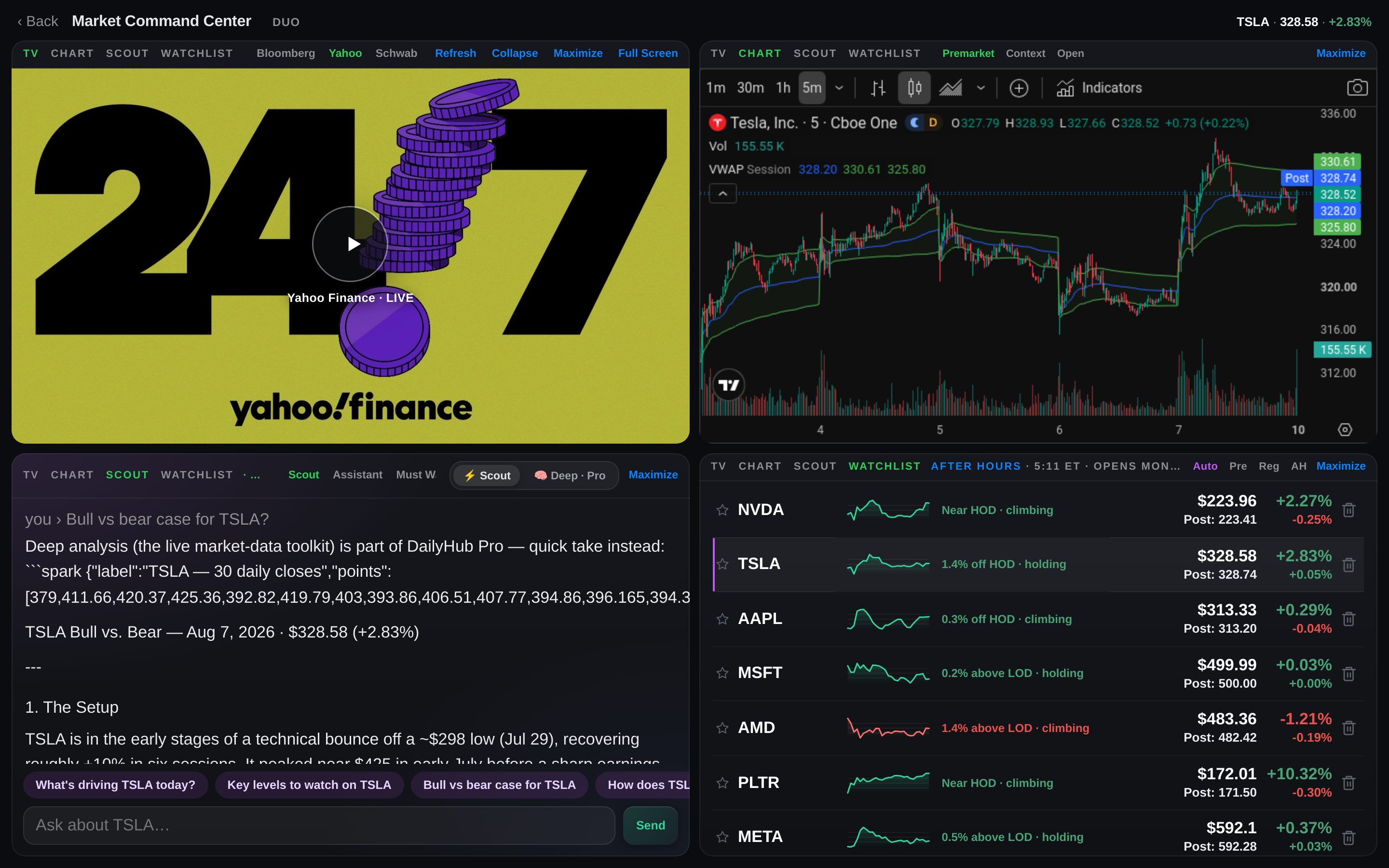Set chart interval to 1h

pos(783,88)
